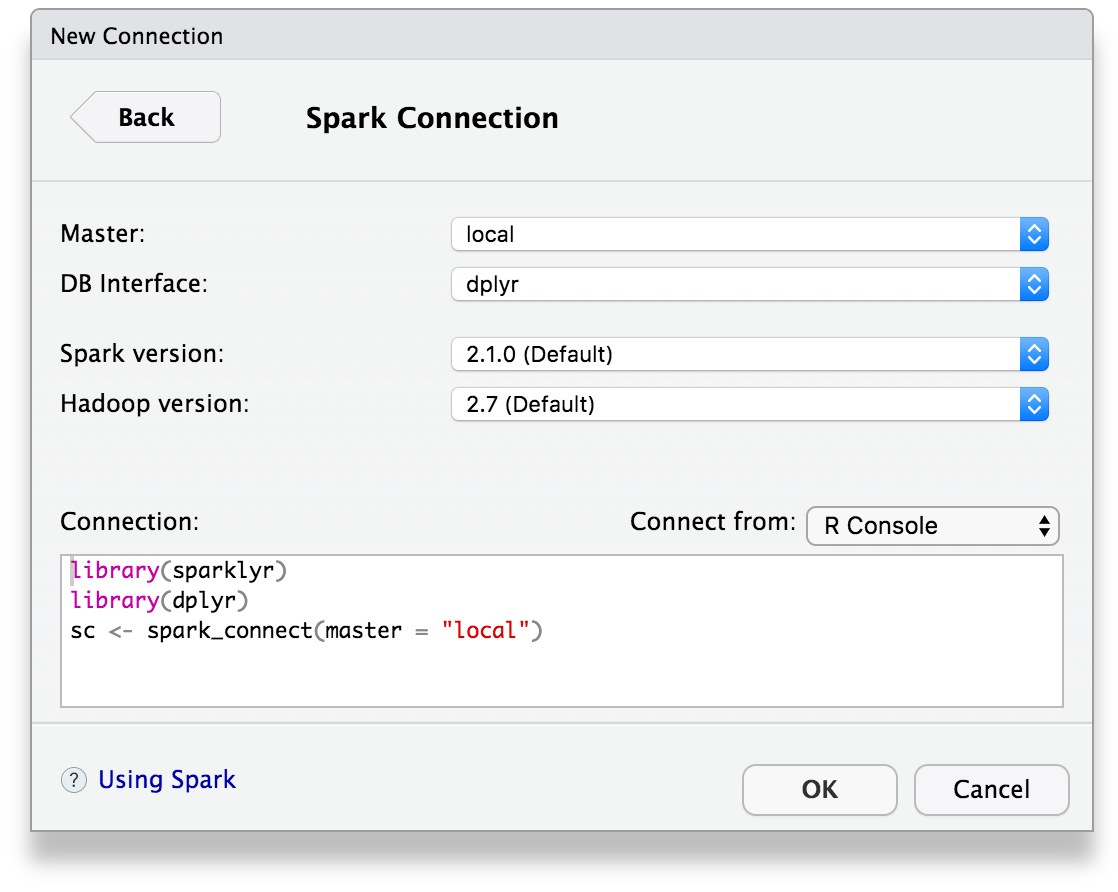Expand the Spark version 2.1.0 (Default) dropdown
Image resolution: width=1118 pixels, height=892 pixels.
click(735, 354)
